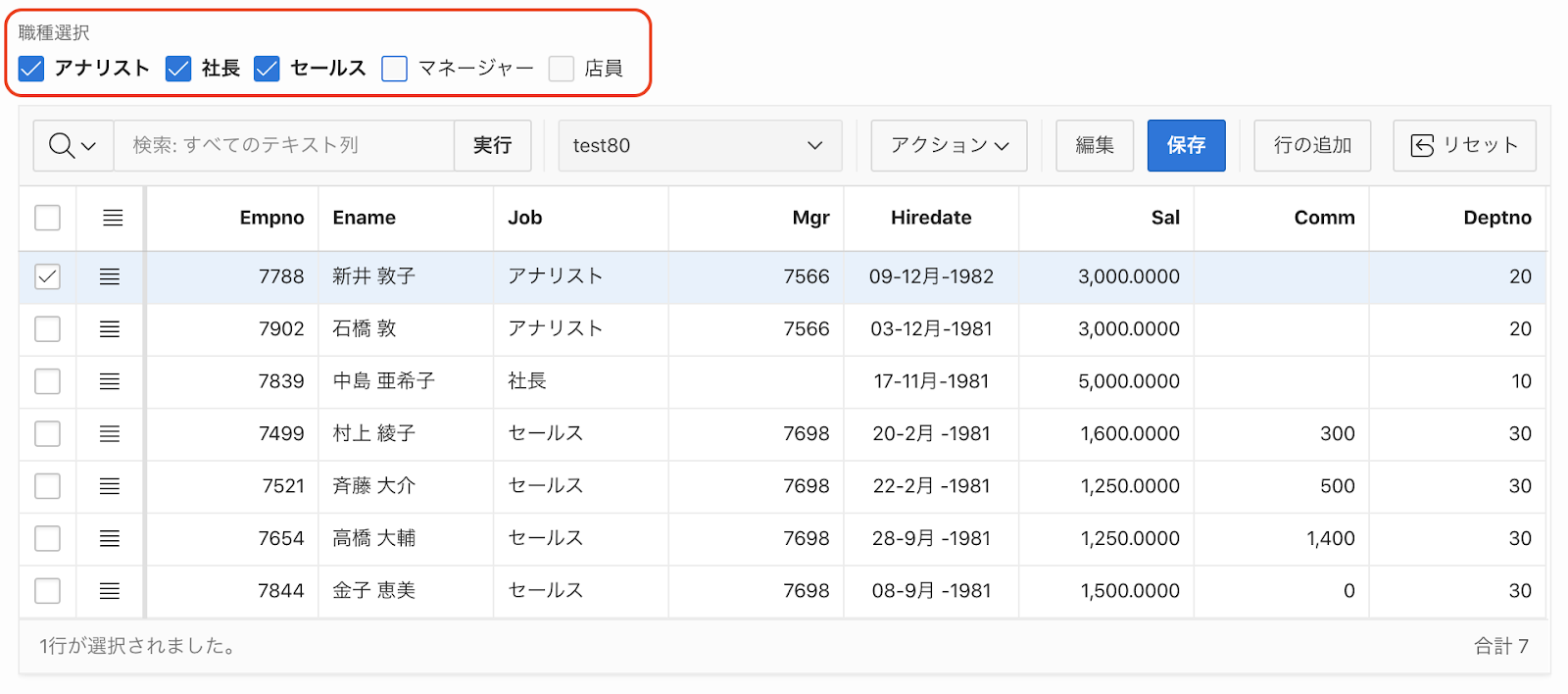
Task: Enable the マネージャー job checkbox
Action: [x=394, y=69]
